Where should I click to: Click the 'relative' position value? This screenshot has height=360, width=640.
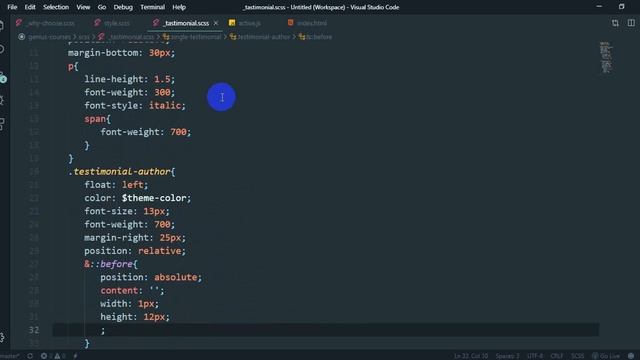pos(160,251)
